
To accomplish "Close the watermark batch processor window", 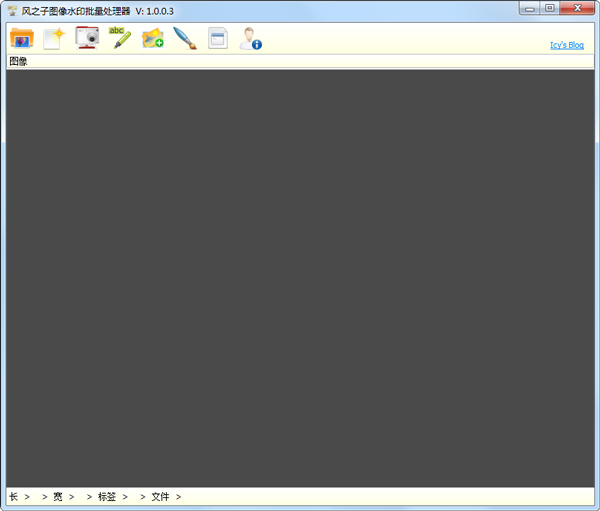I will pos(577,8).
